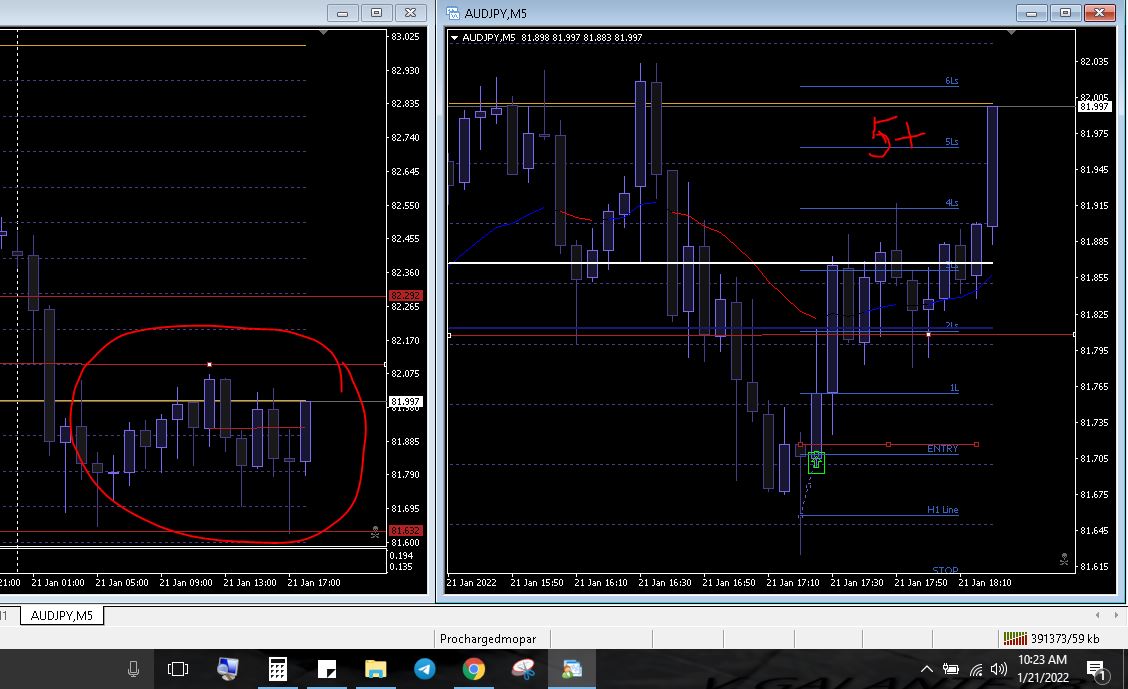Screen dimensions: 1128x689
Task: Open Wi-Fi network tray icon
Action: pyautogui.click(x=975, y=670)
